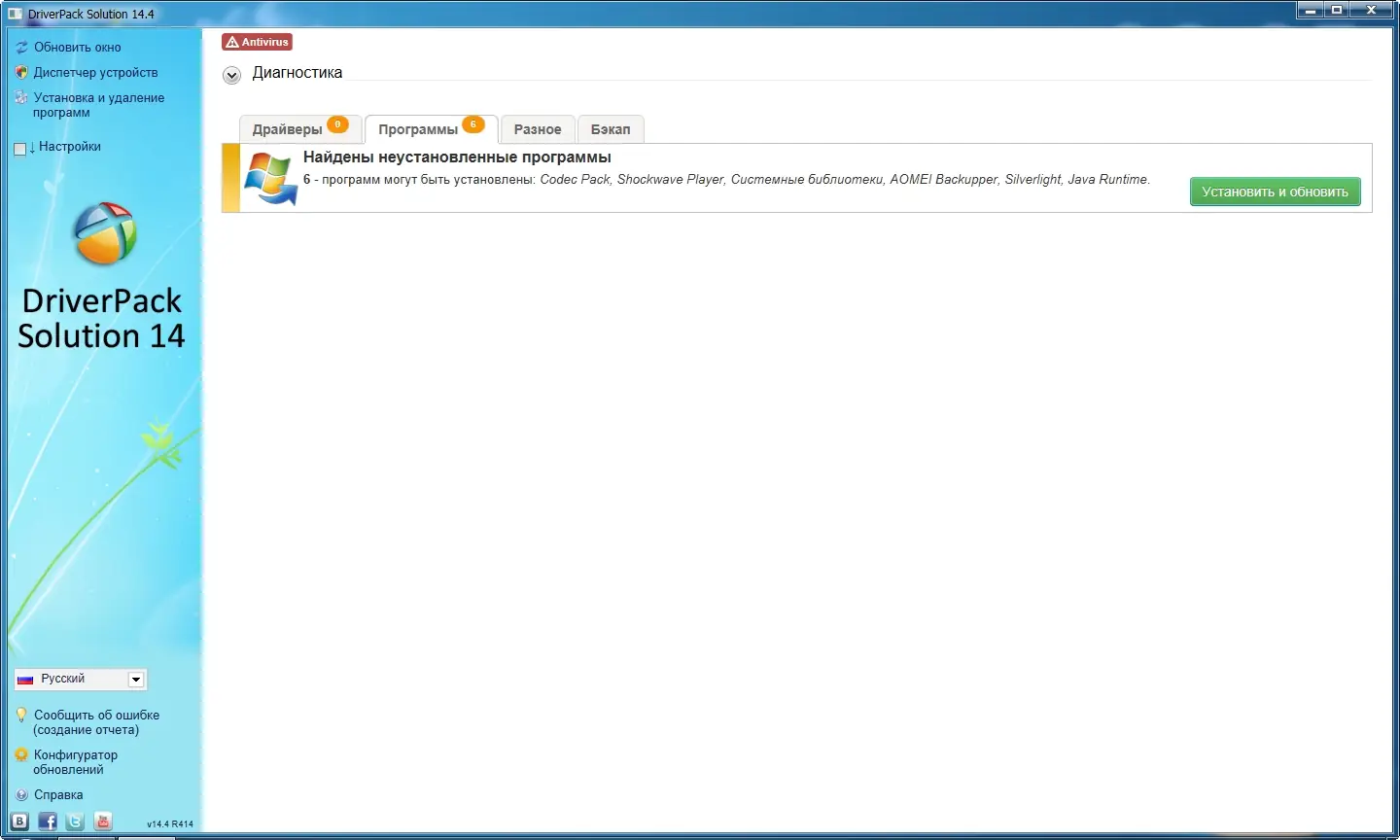
Task: Click Установить и обновить button
Action: [x=1275, y=192]
